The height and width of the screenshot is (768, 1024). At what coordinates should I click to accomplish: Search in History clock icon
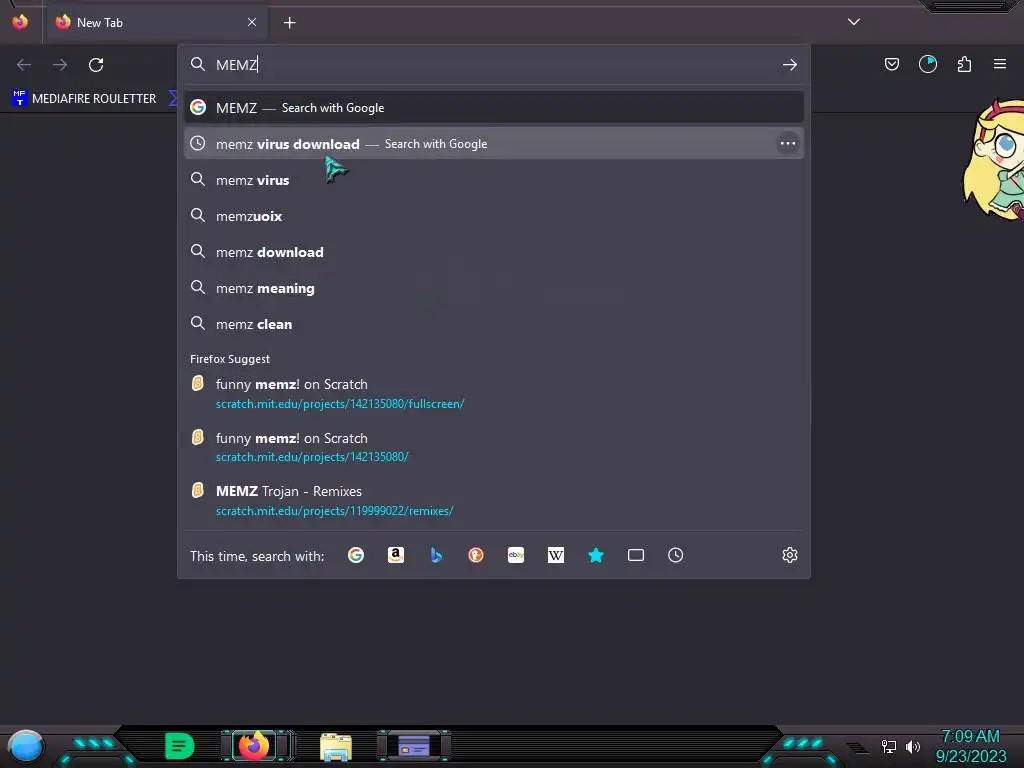tap(675, 555)
